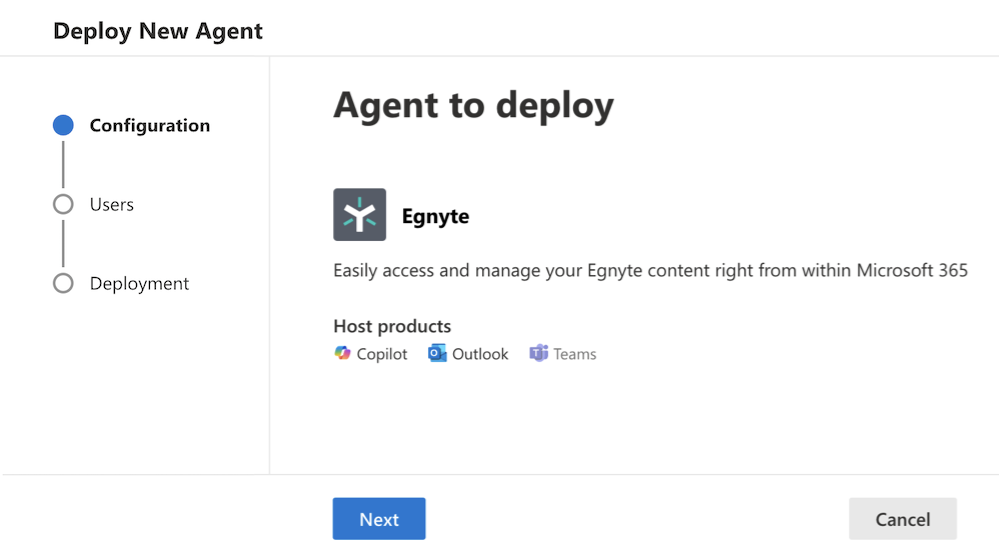Go to the Deployment step label

coord(139,284)
